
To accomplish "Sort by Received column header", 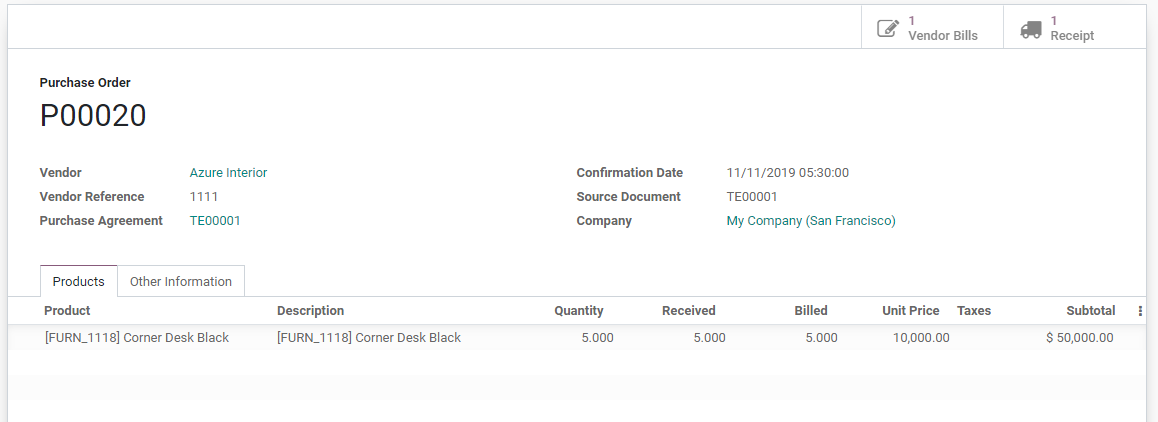I will click(x=688, y=311).
